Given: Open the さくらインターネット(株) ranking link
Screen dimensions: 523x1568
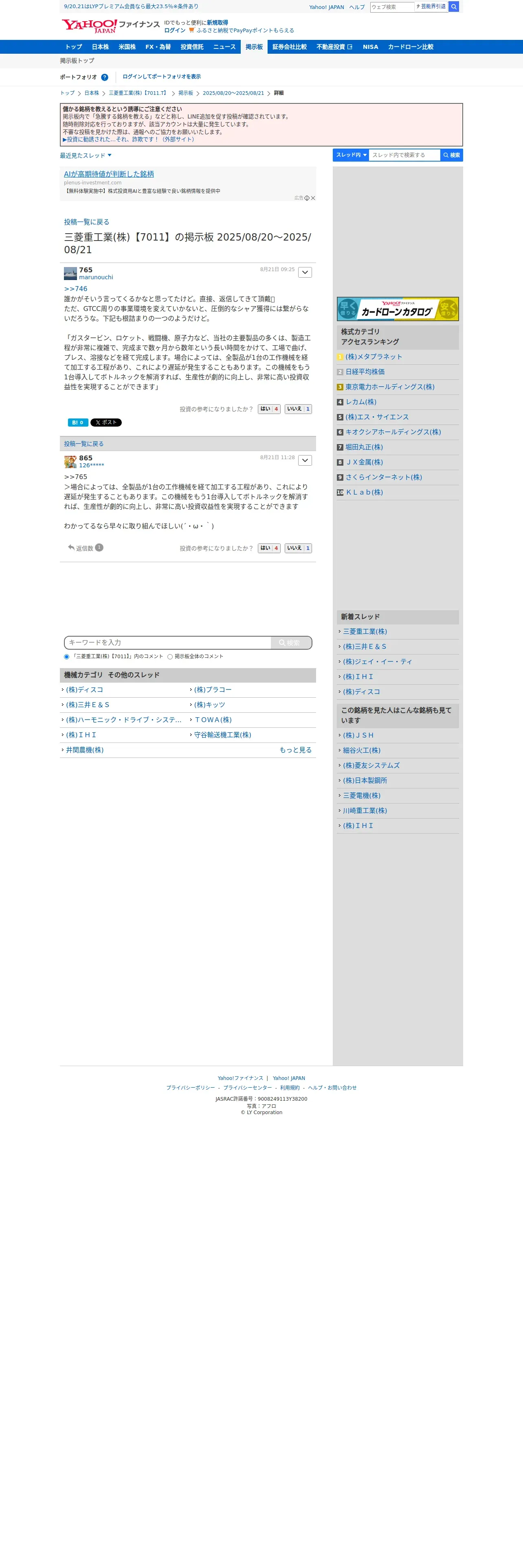Looking at the screenshot, I should [384, 477].
